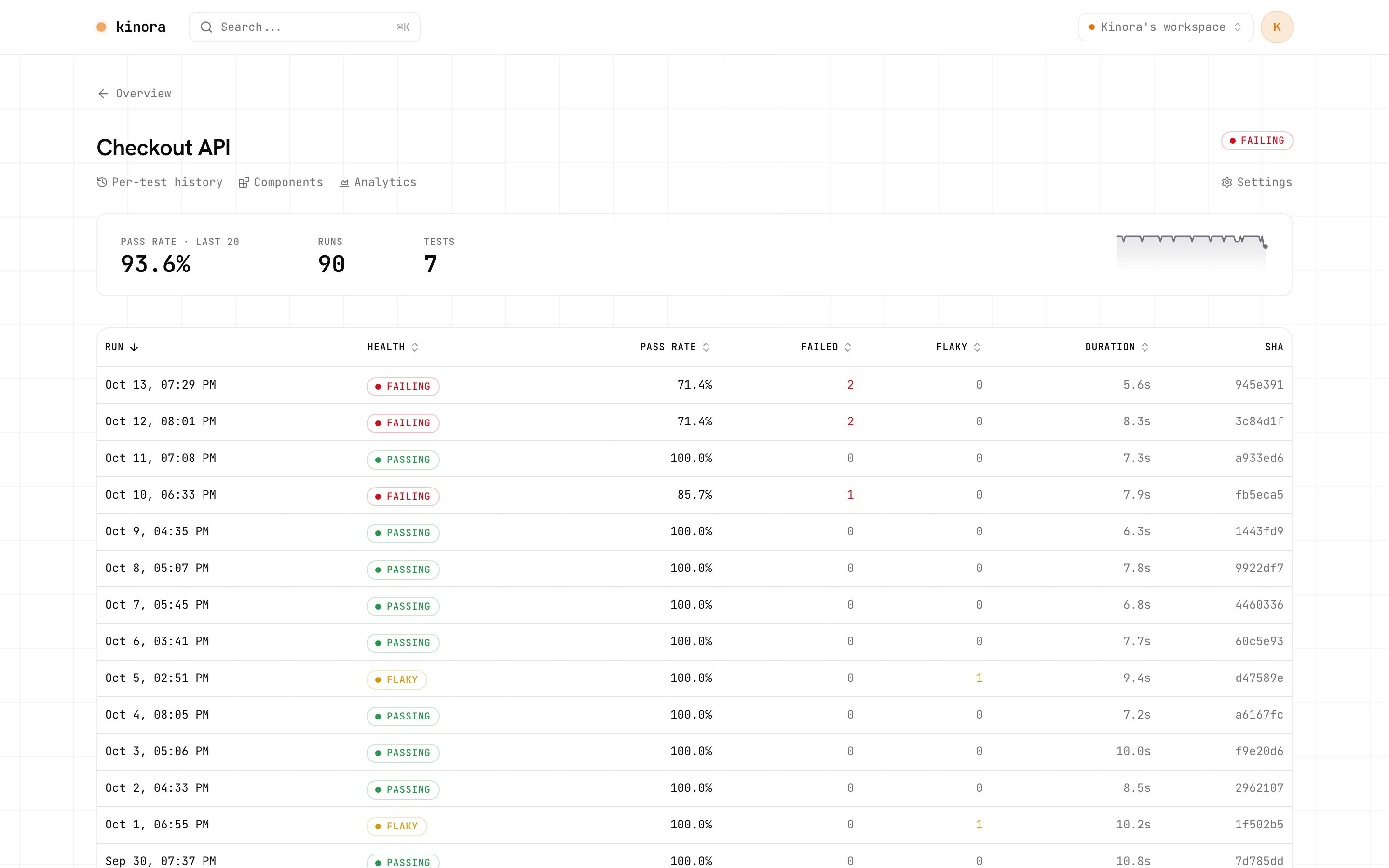
Task: Click the Components blocks icon
Action: point(244,183)
